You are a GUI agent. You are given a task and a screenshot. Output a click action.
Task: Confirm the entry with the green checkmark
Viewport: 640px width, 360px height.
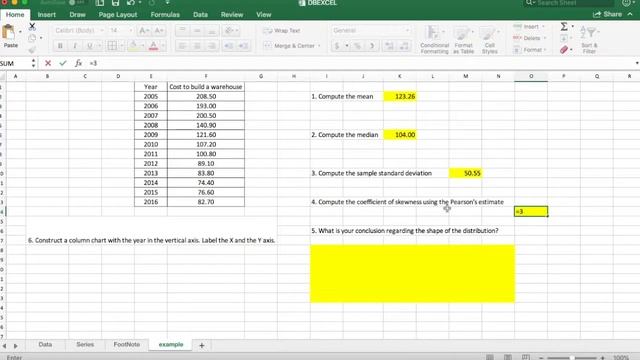click(62, 63)
